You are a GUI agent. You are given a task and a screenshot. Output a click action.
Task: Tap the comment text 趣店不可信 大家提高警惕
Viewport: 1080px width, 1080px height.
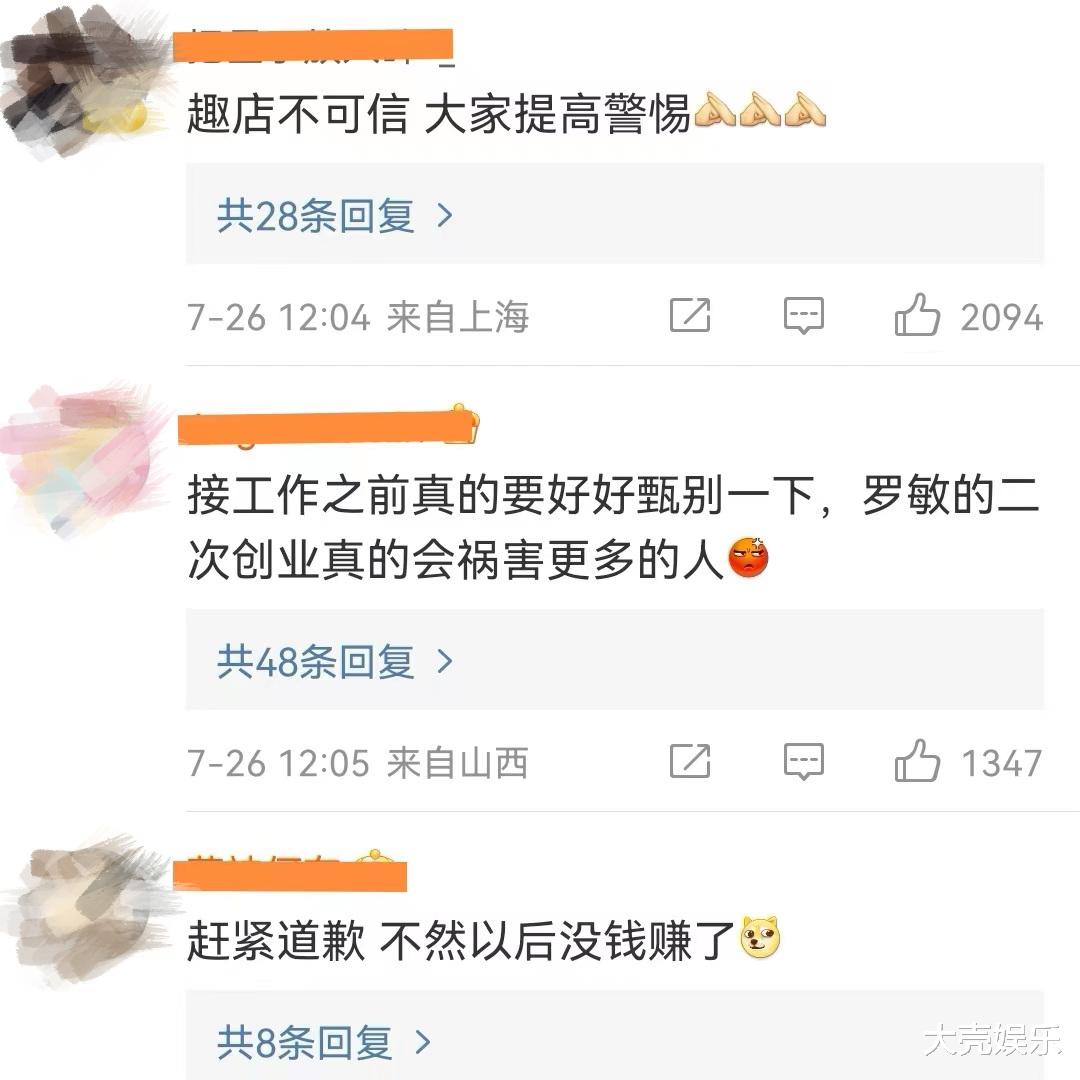point(439,113)
